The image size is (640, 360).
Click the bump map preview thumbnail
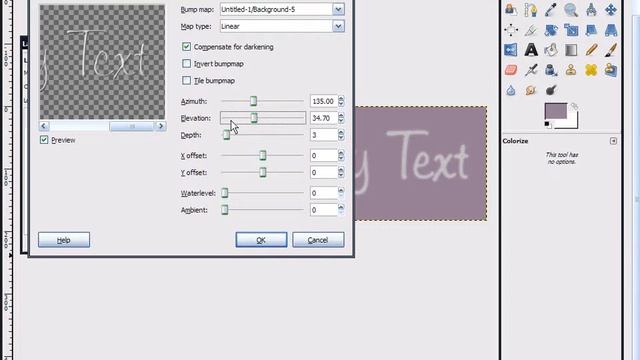[102, 62]
